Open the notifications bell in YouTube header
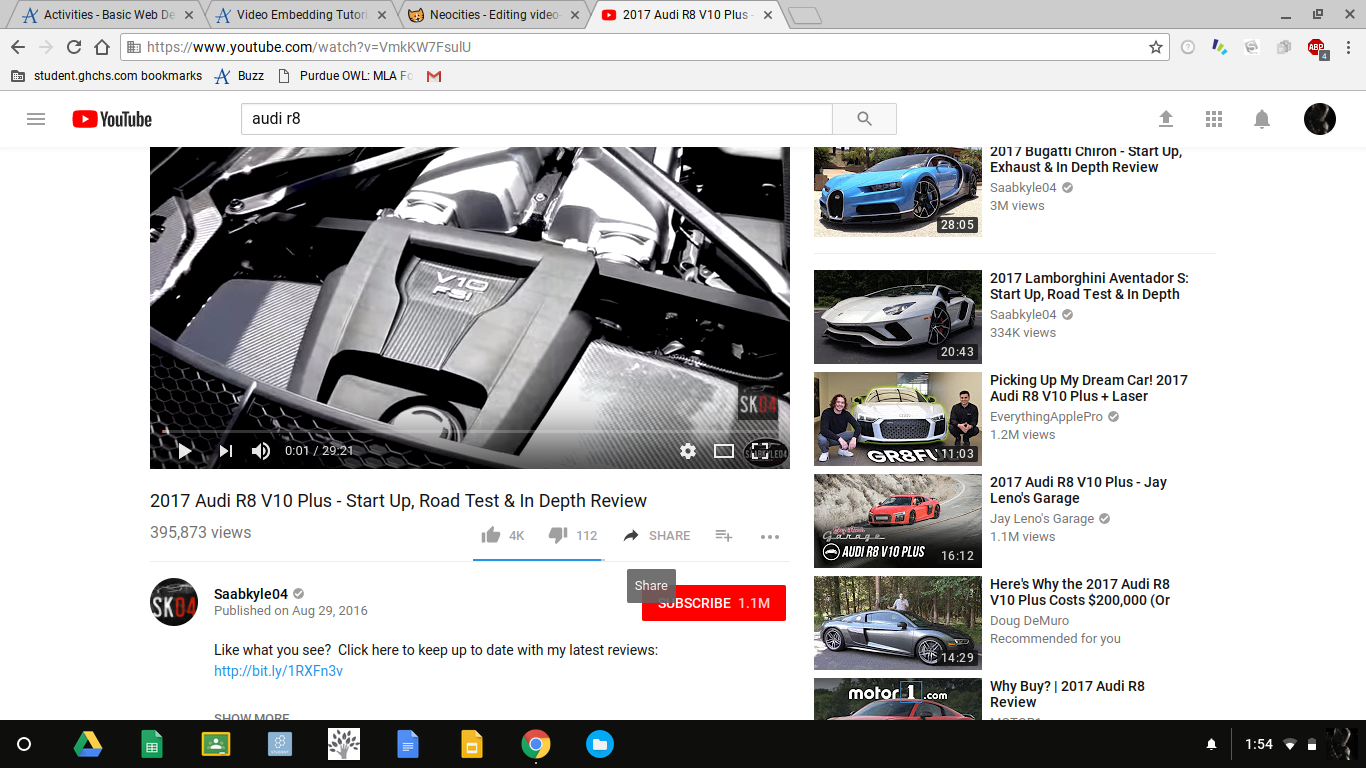 1262,119
